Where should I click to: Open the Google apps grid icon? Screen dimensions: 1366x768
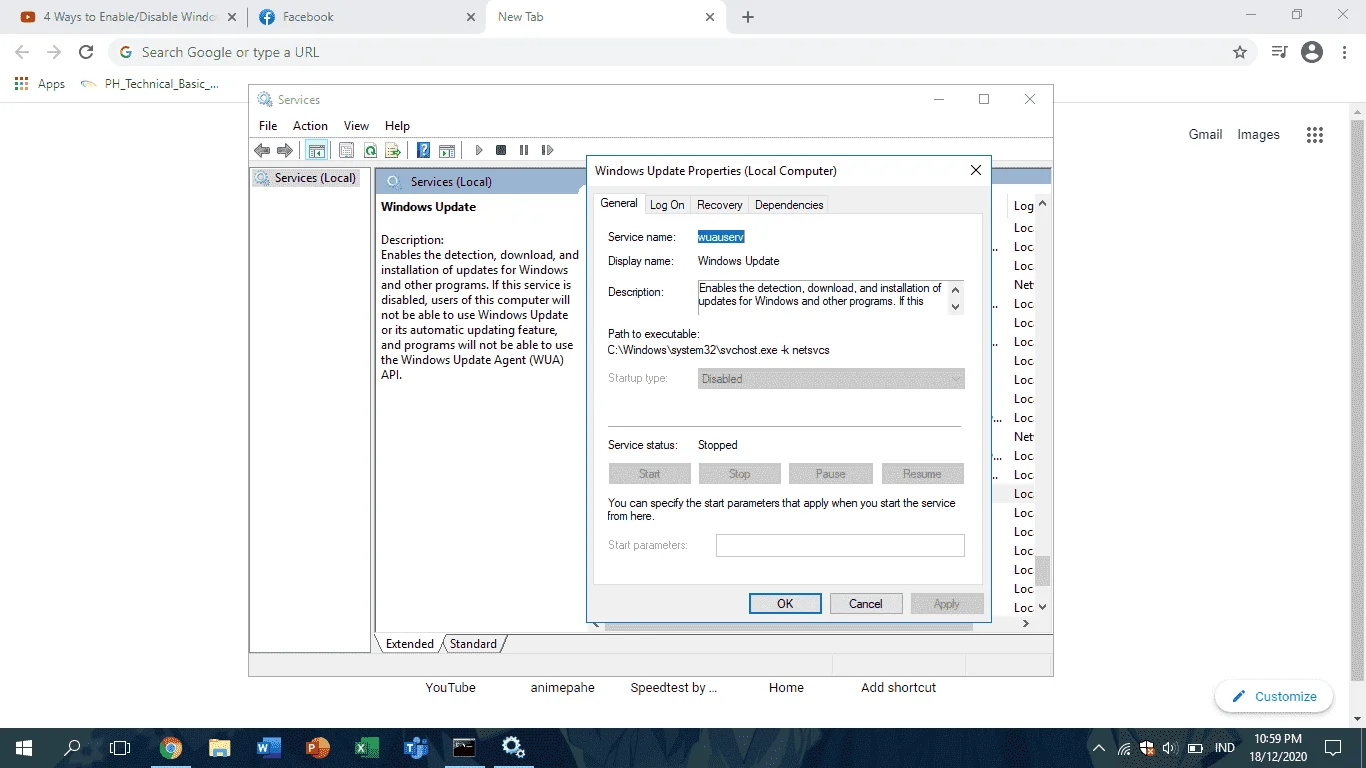(x=1315, y=135)
